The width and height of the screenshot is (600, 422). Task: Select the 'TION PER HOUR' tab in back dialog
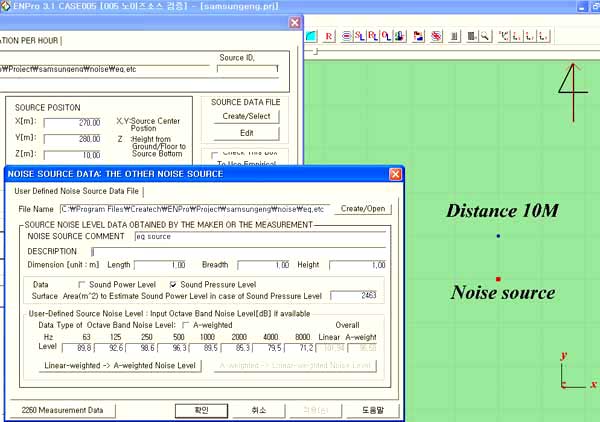click(x=30, y=41)
